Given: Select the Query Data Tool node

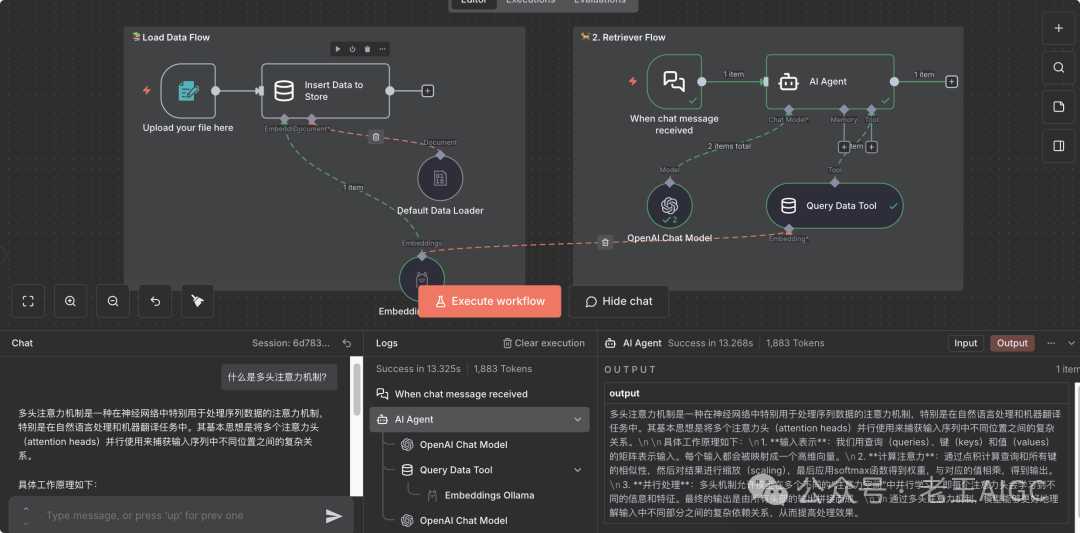Looking at the screenshot, I should (x=834, y=206).
